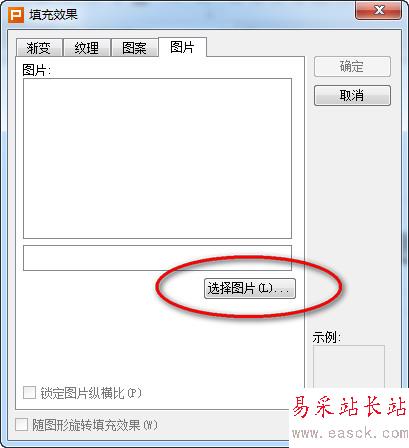
Task: Click the 示例 sample preview box
Action: pos(349,367)
